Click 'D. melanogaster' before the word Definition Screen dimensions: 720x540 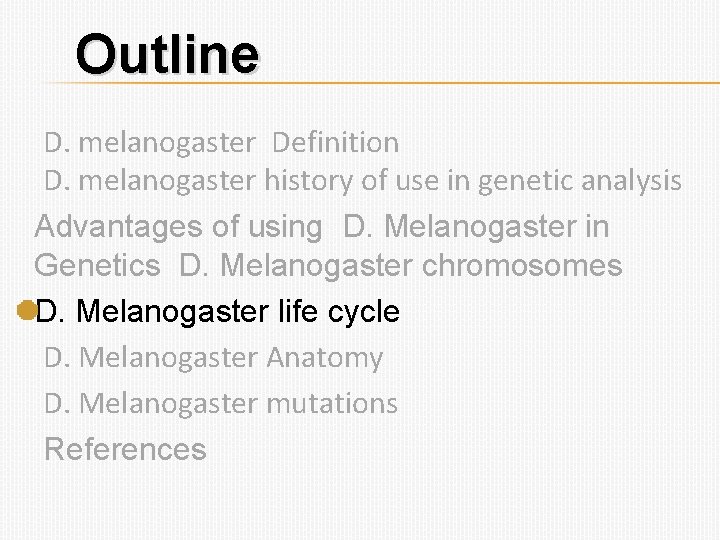click(150, 143)
